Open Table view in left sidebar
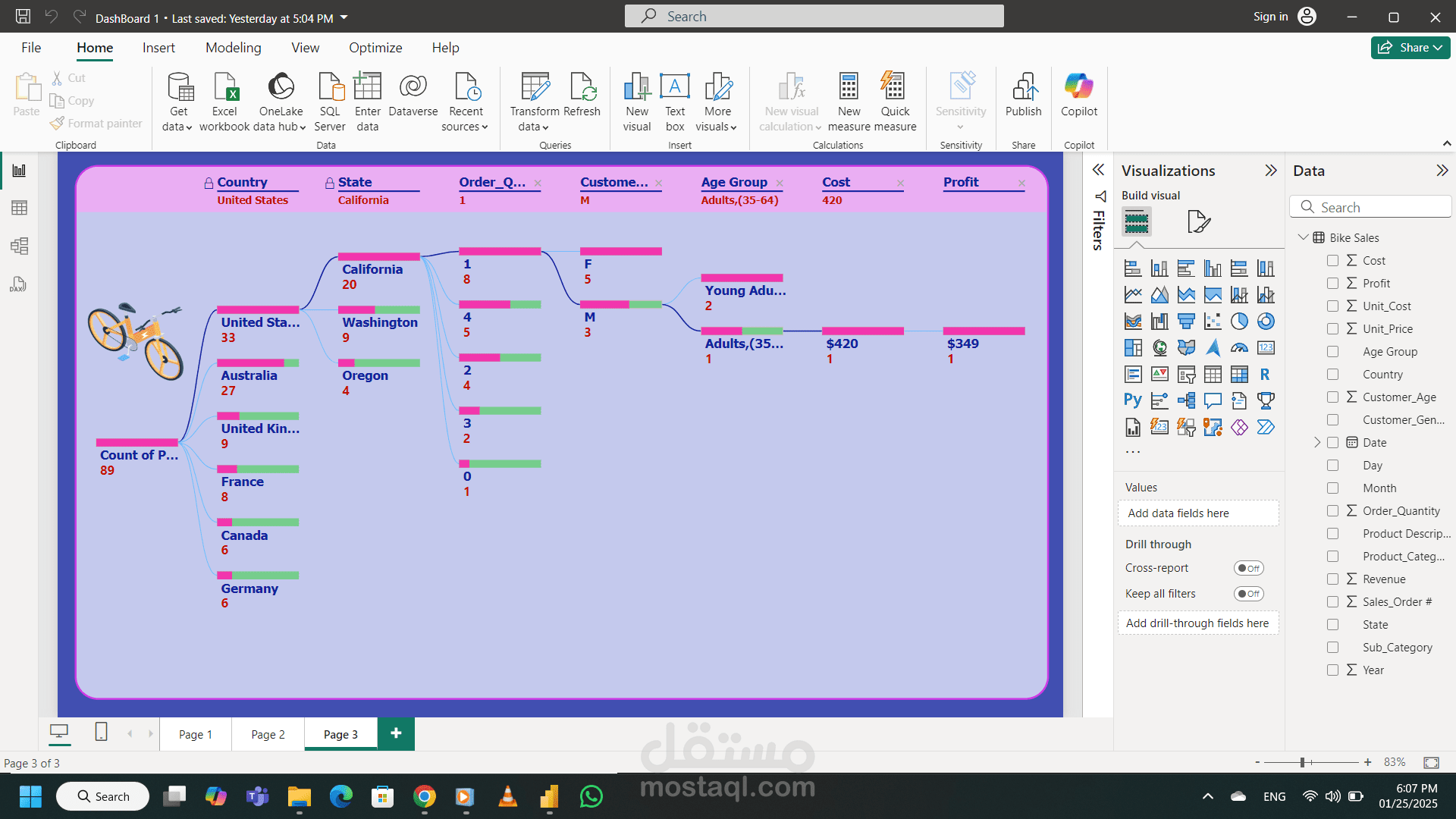 (x=19, y=208)
